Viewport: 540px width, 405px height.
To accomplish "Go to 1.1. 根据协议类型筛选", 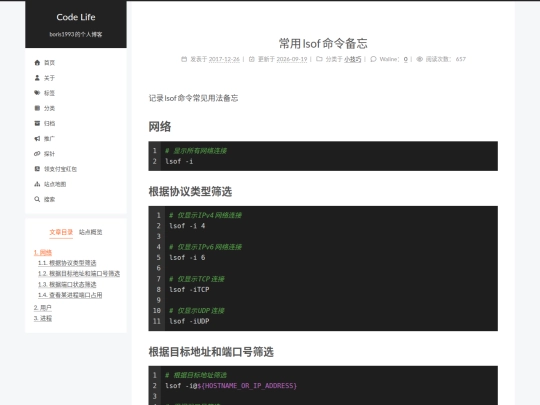I will click(67, 263).
